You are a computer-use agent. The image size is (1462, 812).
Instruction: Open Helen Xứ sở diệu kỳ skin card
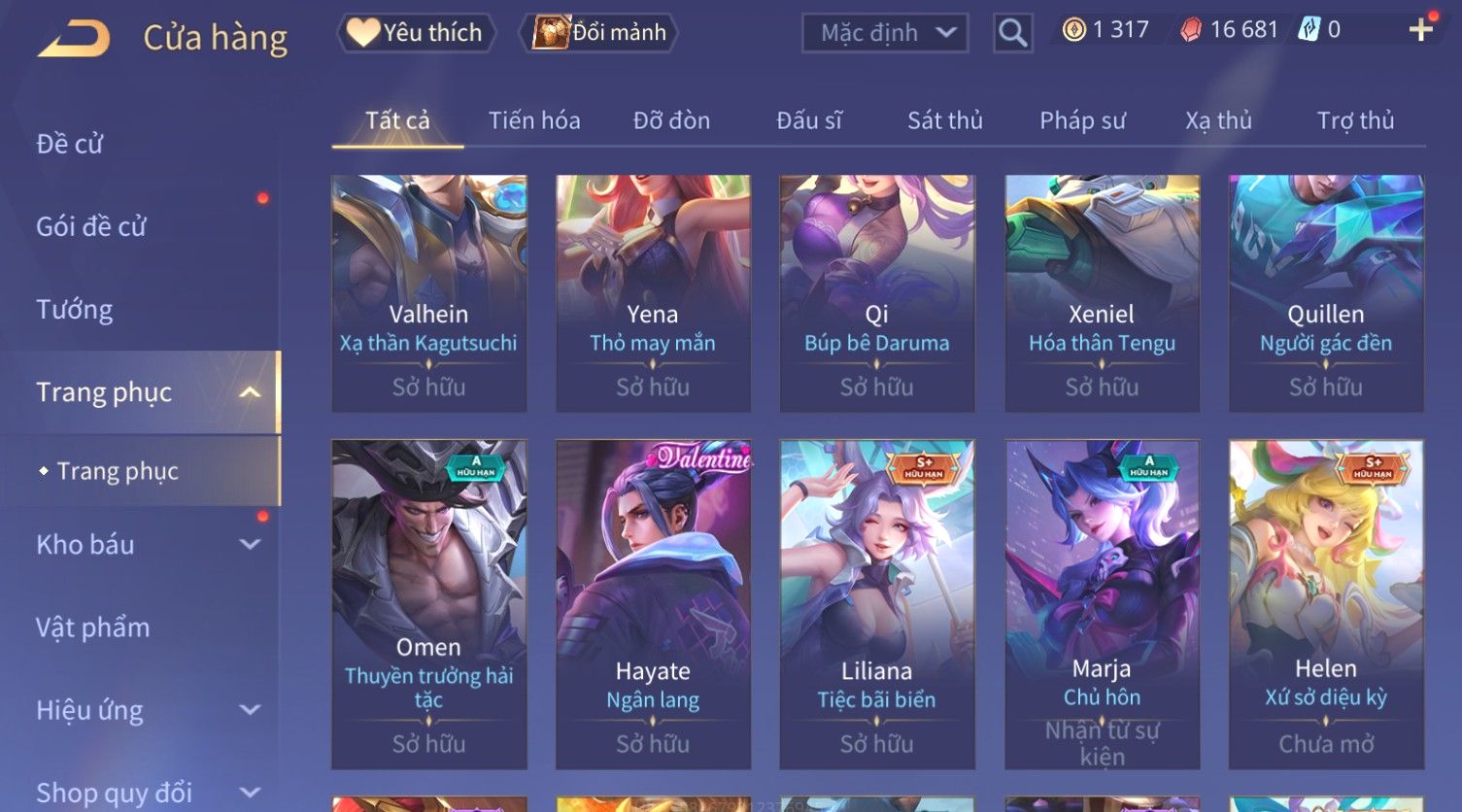coord(1326,604)
